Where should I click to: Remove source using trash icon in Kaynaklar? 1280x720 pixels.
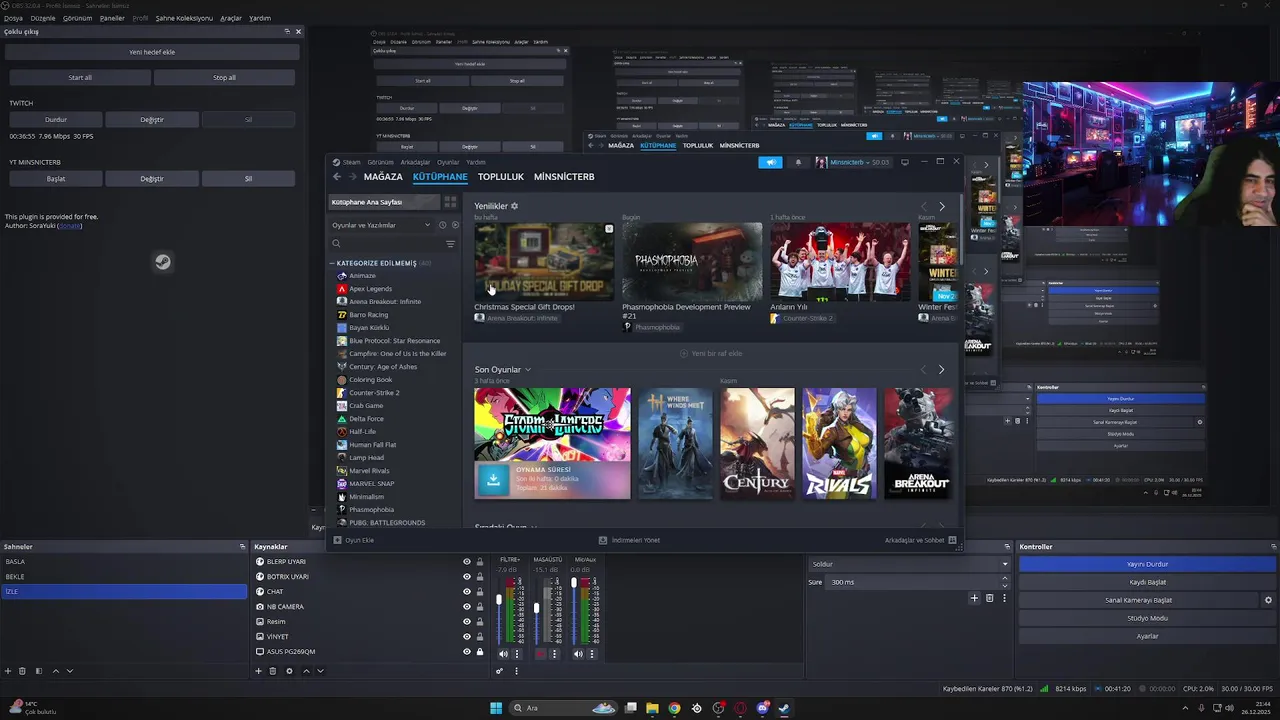[273, 671]
